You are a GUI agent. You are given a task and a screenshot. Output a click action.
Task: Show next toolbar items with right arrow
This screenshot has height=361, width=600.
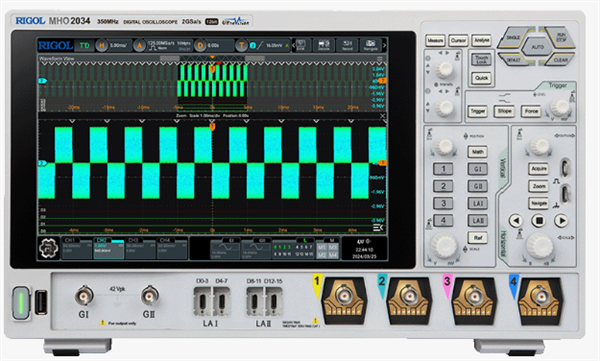coord(384,45)
